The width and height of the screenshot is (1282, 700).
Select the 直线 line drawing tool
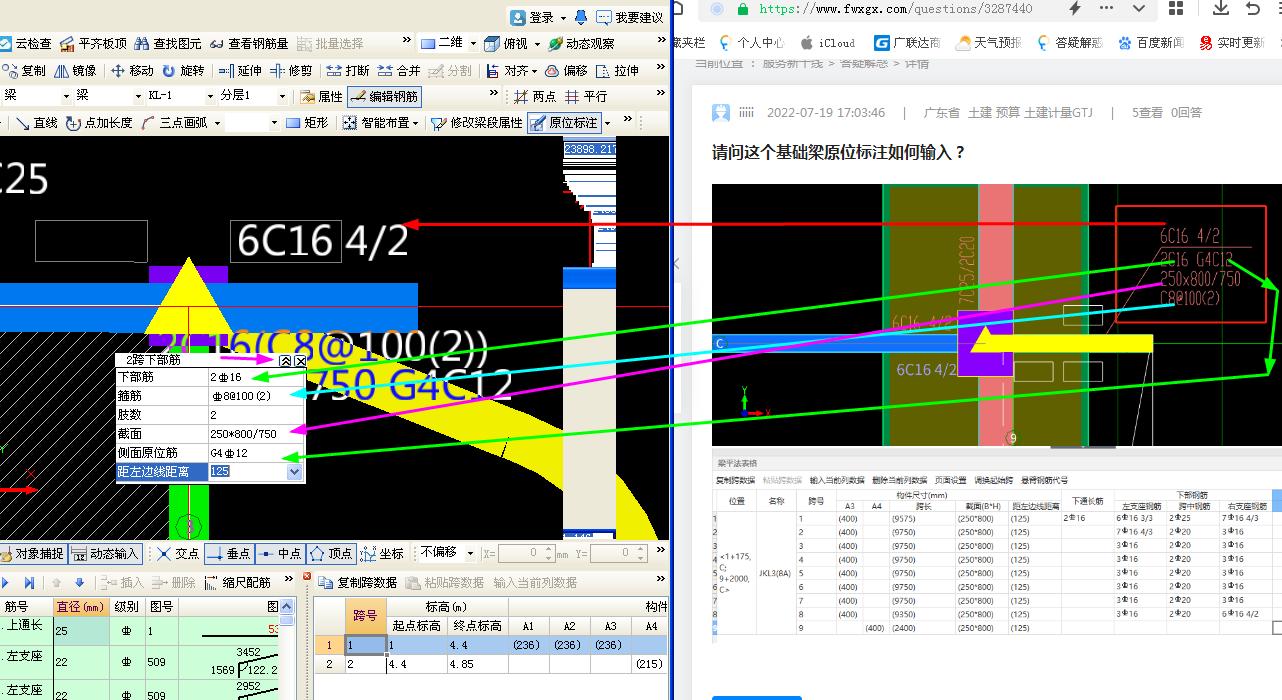tap(37, 123)
